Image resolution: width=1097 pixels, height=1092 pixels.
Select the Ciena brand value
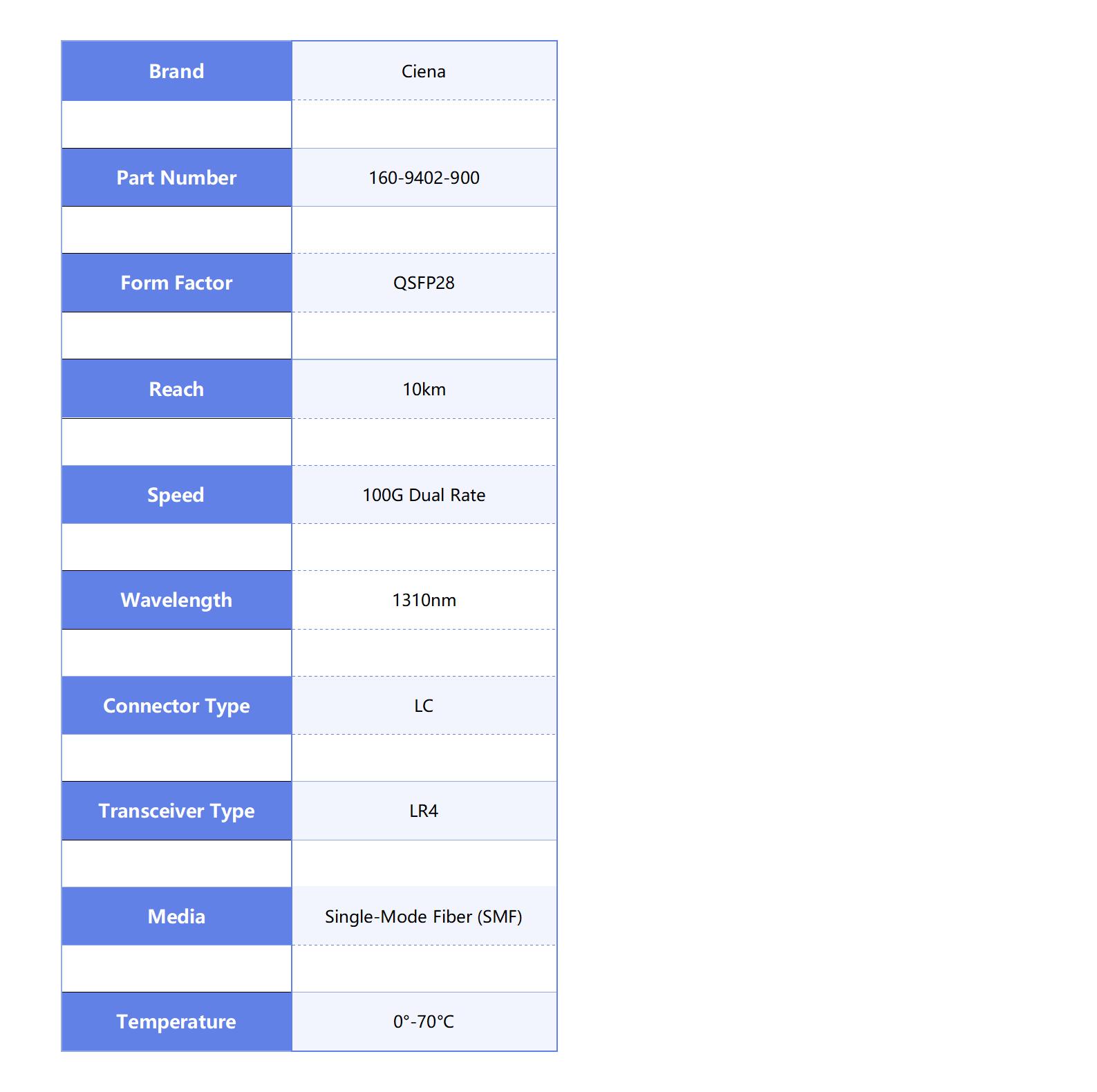424,71
